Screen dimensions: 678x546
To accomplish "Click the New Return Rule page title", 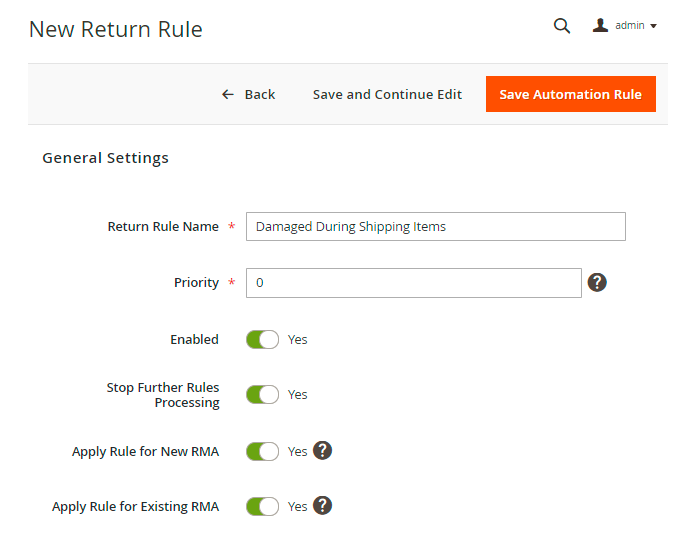I will tap(116, 29).
